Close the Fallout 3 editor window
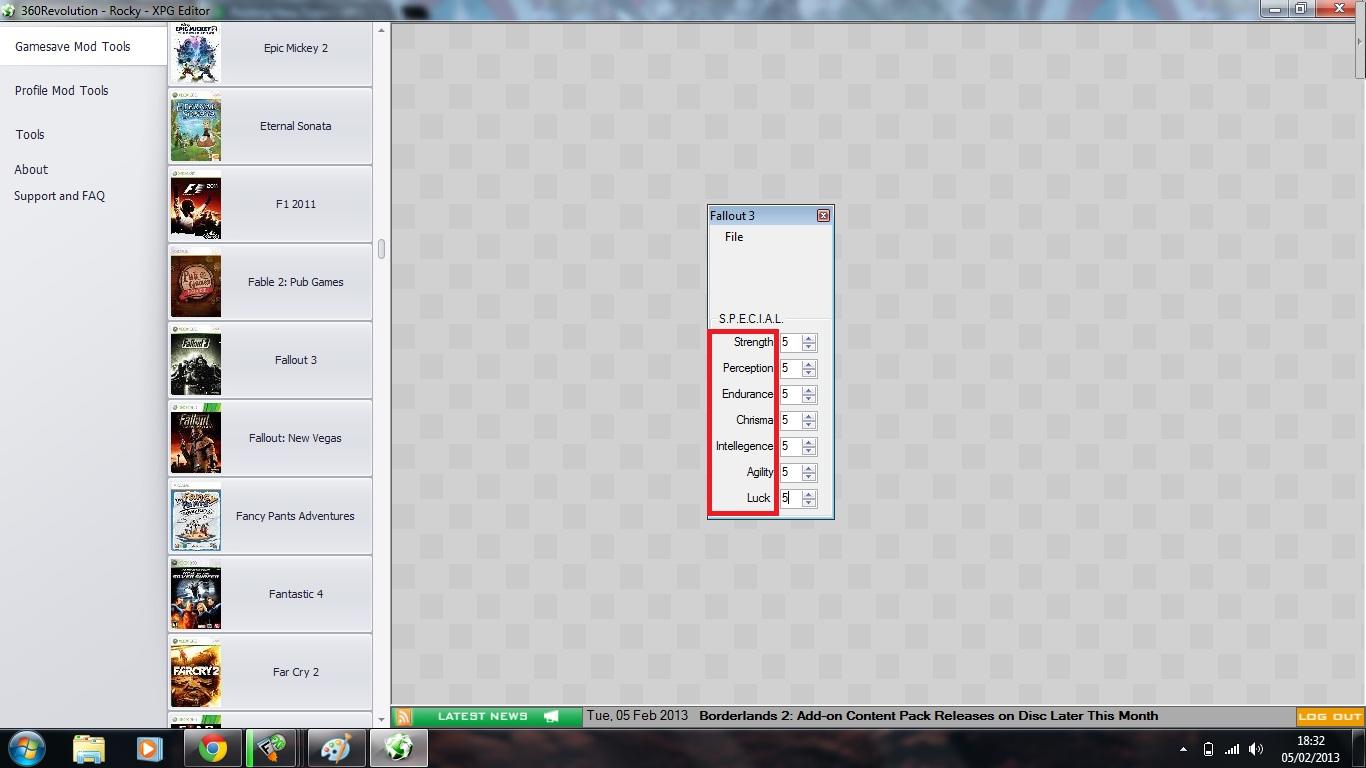Viewport: 1366px width, 768px height. (823, 216)
